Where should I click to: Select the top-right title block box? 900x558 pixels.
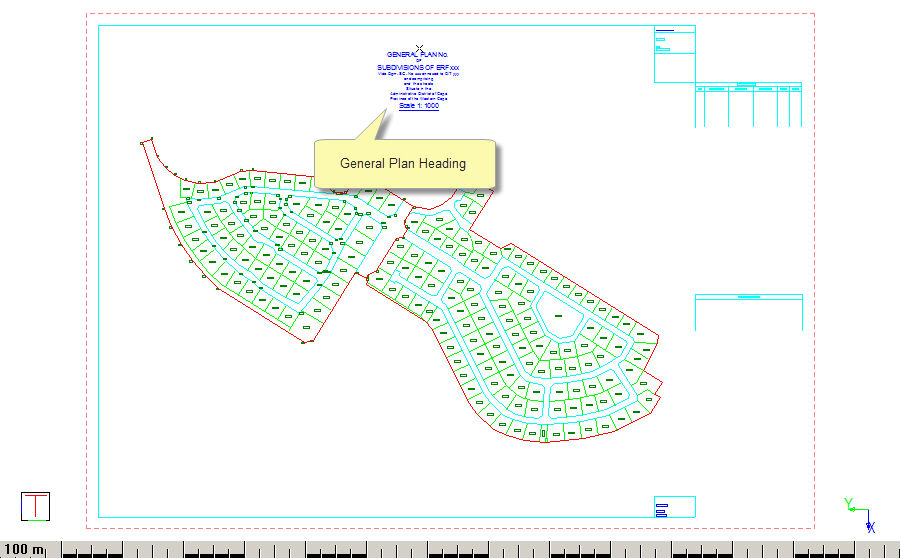[674, 53]
